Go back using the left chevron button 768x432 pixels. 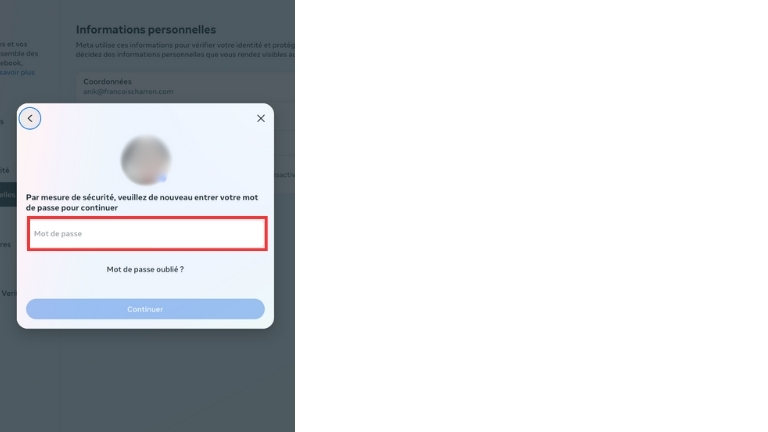(x=30, y=119)
